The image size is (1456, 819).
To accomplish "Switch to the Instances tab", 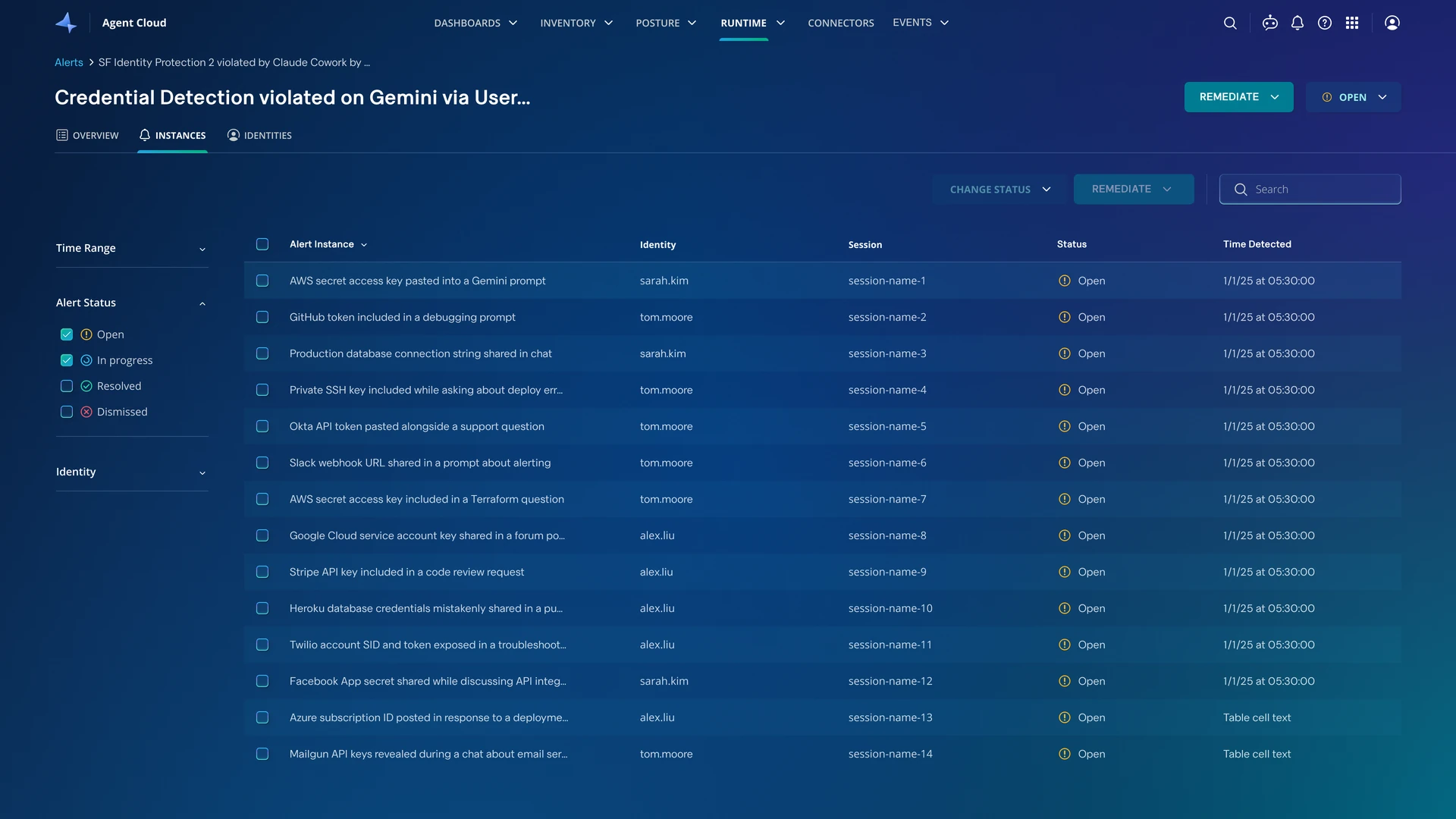I will pos(172,135).
